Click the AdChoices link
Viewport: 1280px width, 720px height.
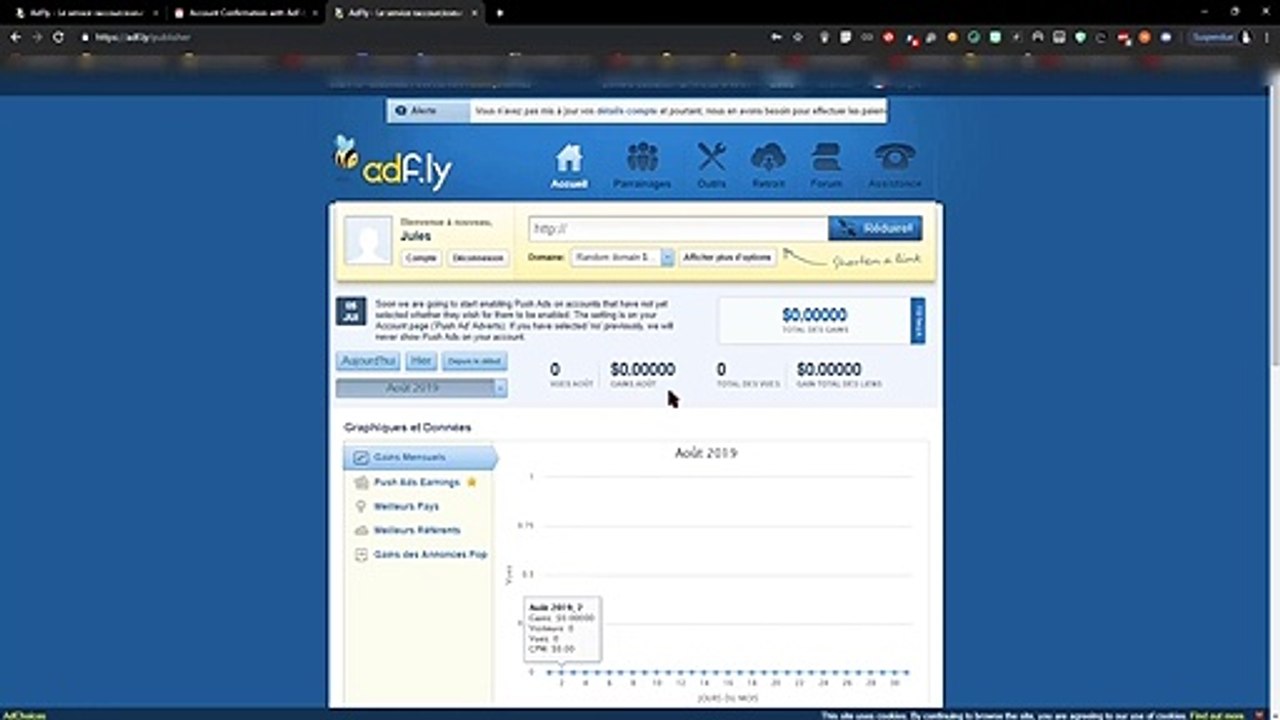22,715
